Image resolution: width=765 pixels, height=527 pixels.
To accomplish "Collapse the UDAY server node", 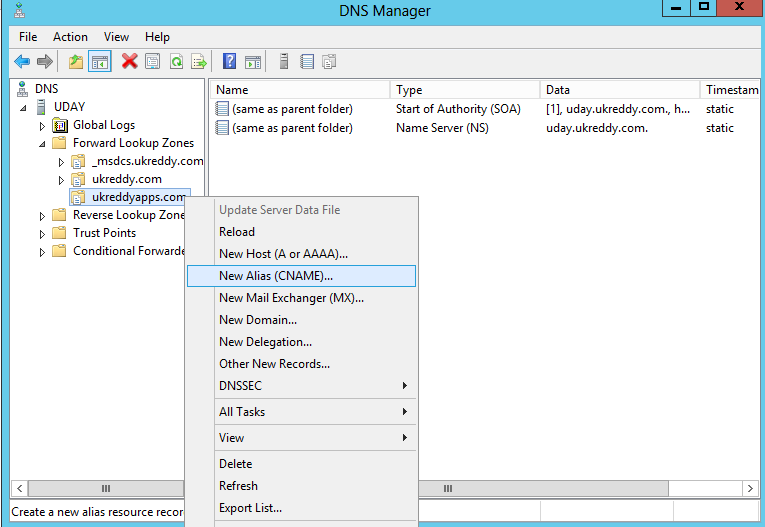I will click(23, 107).
